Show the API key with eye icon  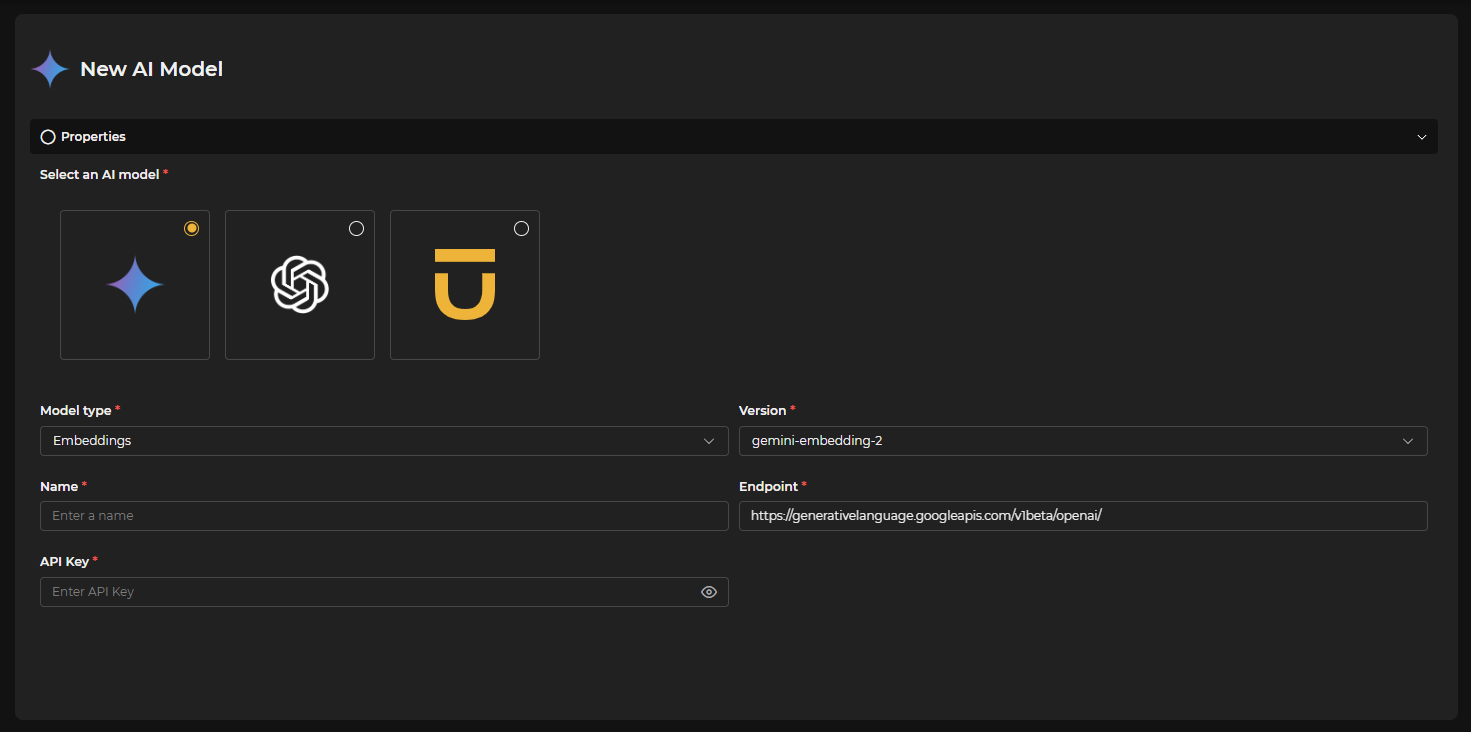coord(709,592)
